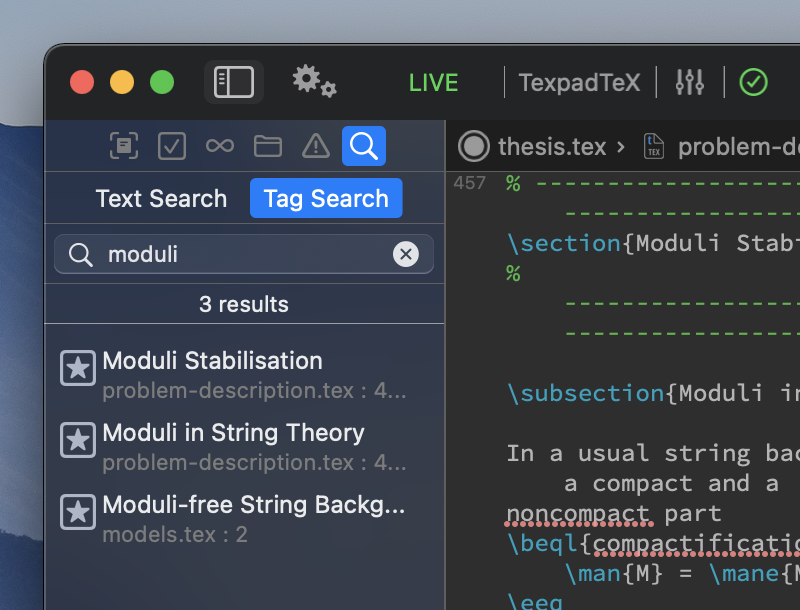Toggle the sidebar panel button
The image size is (800, 610).
pos(234,82)
